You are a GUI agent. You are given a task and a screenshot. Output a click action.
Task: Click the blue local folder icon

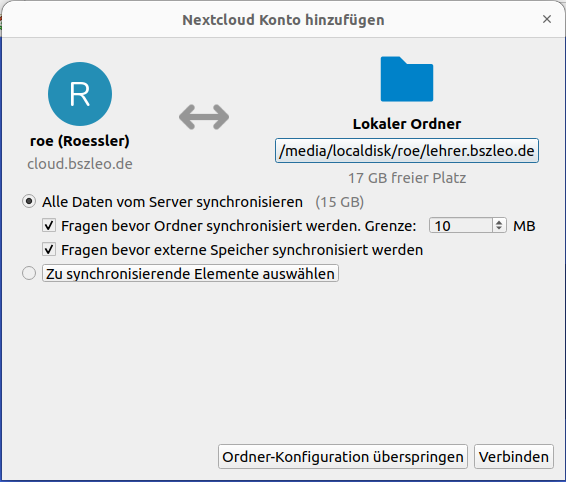click(407, 79)
